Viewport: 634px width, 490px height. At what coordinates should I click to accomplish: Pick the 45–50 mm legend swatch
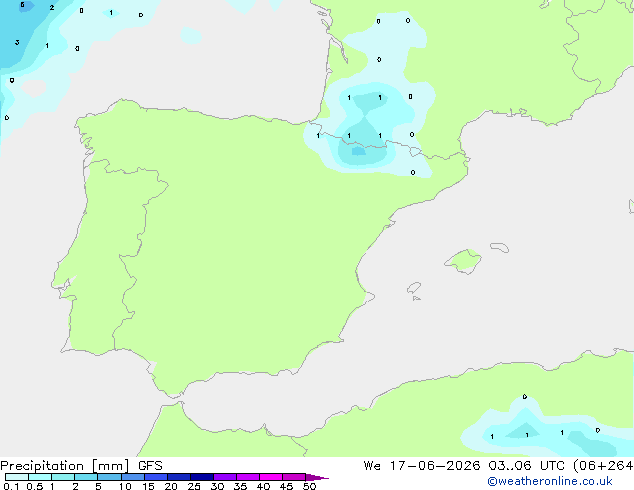point(294,477)
